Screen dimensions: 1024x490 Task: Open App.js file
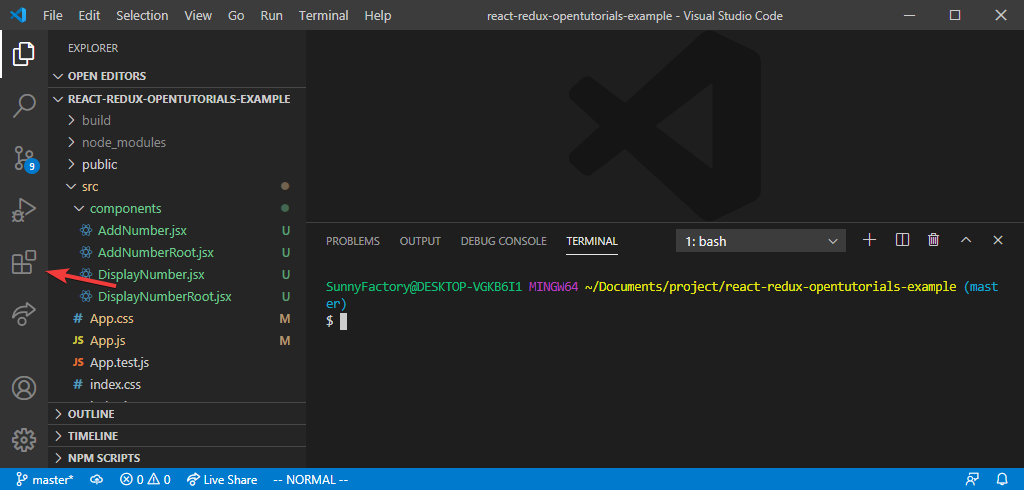click(177, 341)
